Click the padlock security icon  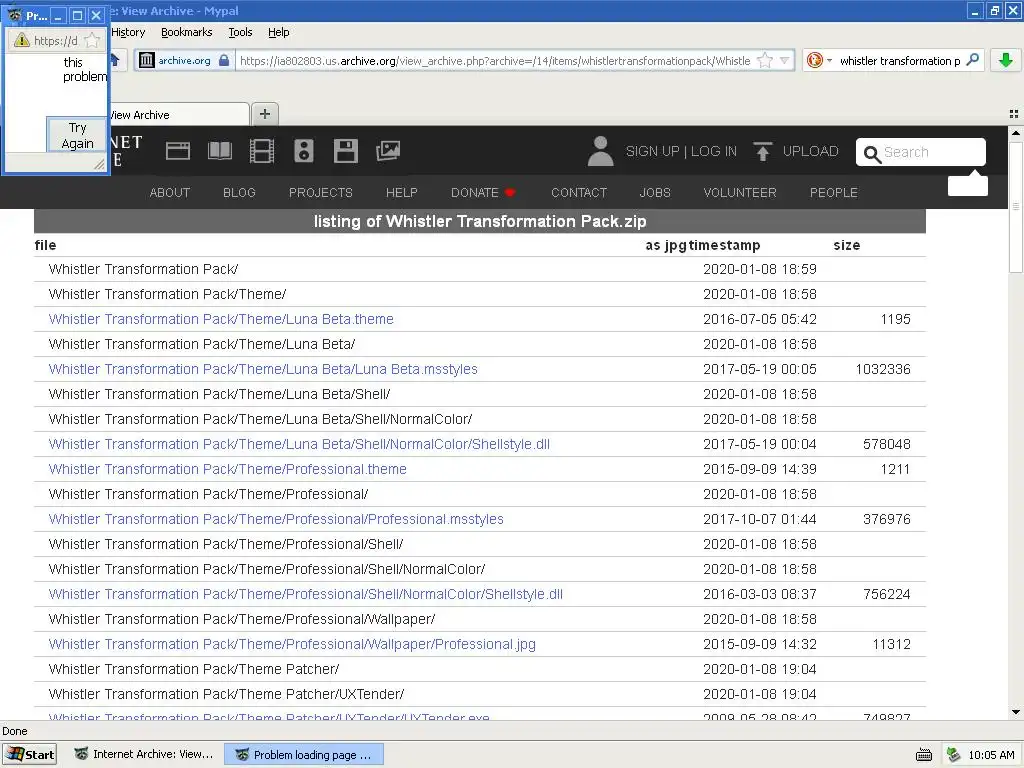(x=224, y=60)
